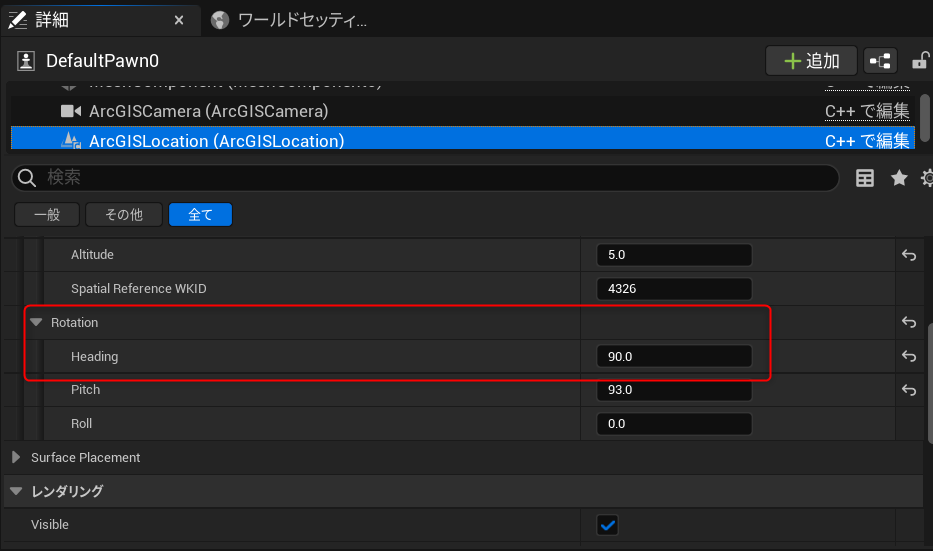Click the ArcGISCamera camera icon

[71, 111]
